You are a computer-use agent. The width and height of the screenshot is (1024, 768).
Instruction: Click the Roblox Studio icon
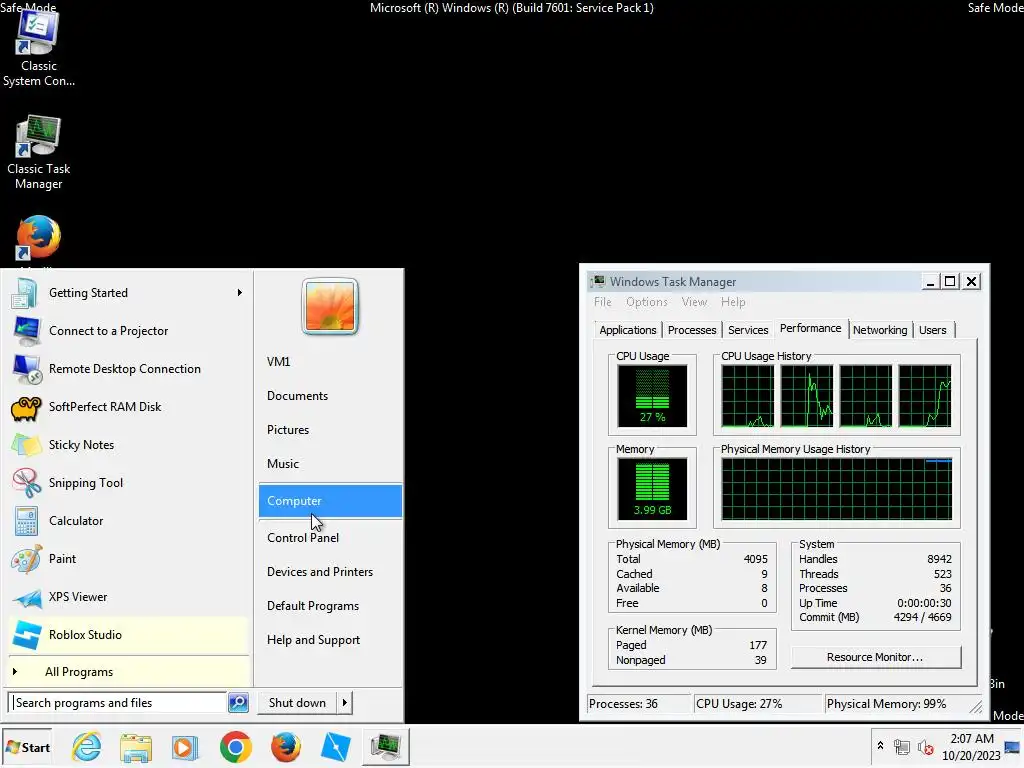click(x=27, y=635)
